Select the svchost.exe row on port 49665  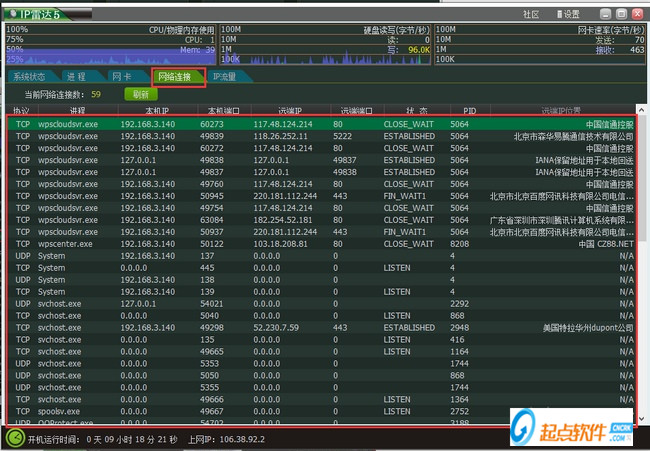point(321,352)
